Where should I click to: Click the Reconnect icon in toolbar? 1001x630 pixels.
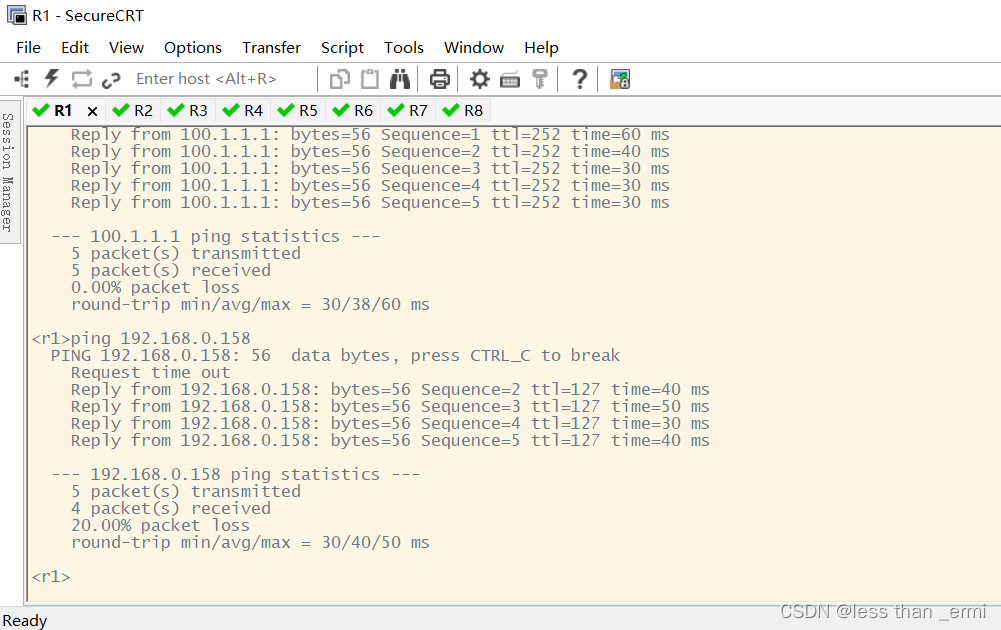tap(82, 79)
